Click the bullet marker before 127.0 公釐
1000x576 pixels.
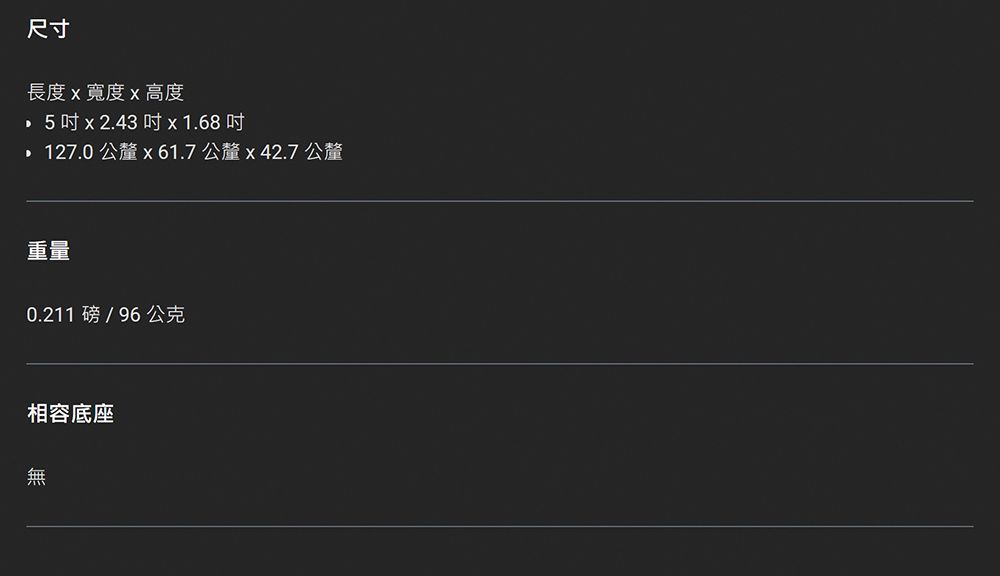29,154
